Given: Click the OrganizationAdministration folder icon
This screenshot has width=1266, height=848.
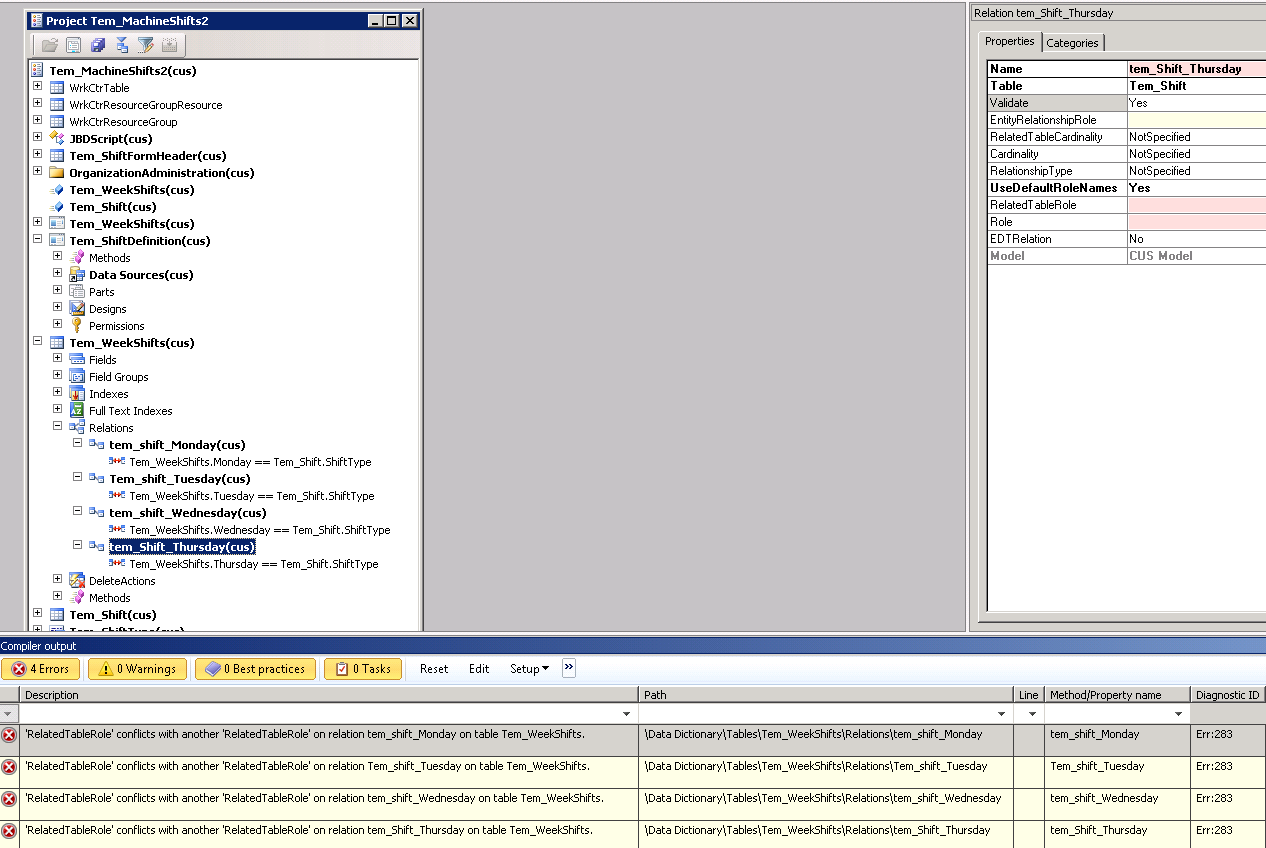Looking at the screenshot, I should coord(57,173).
